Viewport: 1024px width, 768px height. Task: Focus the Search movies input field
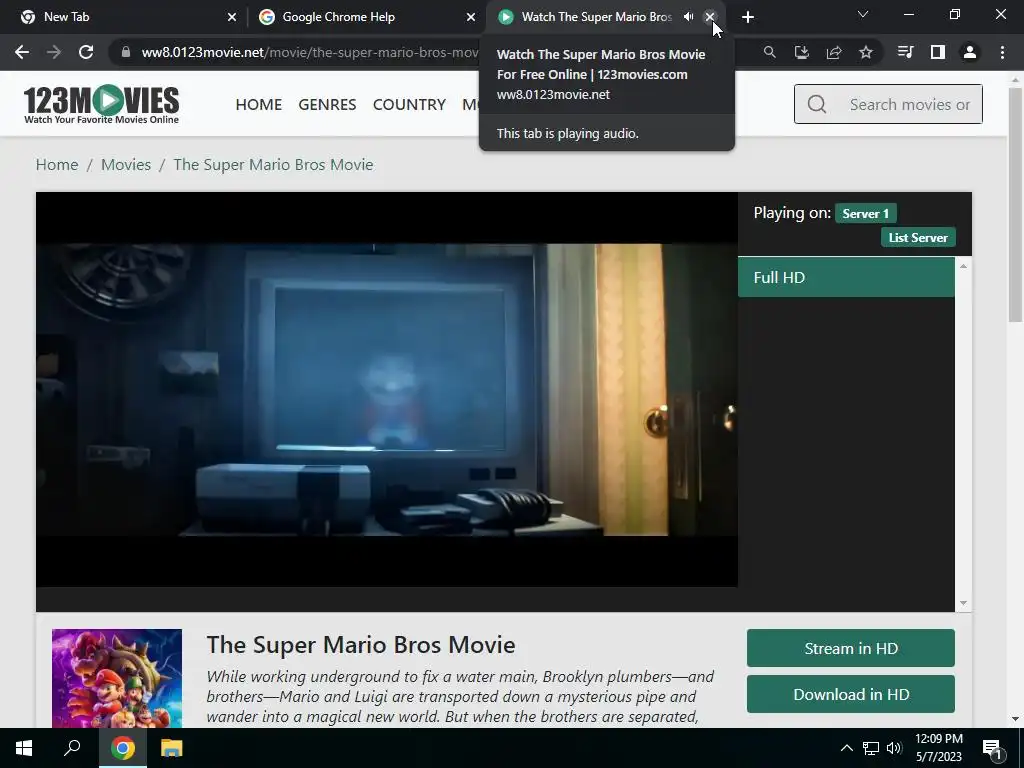pyautogui.click(x=888, y=104)
